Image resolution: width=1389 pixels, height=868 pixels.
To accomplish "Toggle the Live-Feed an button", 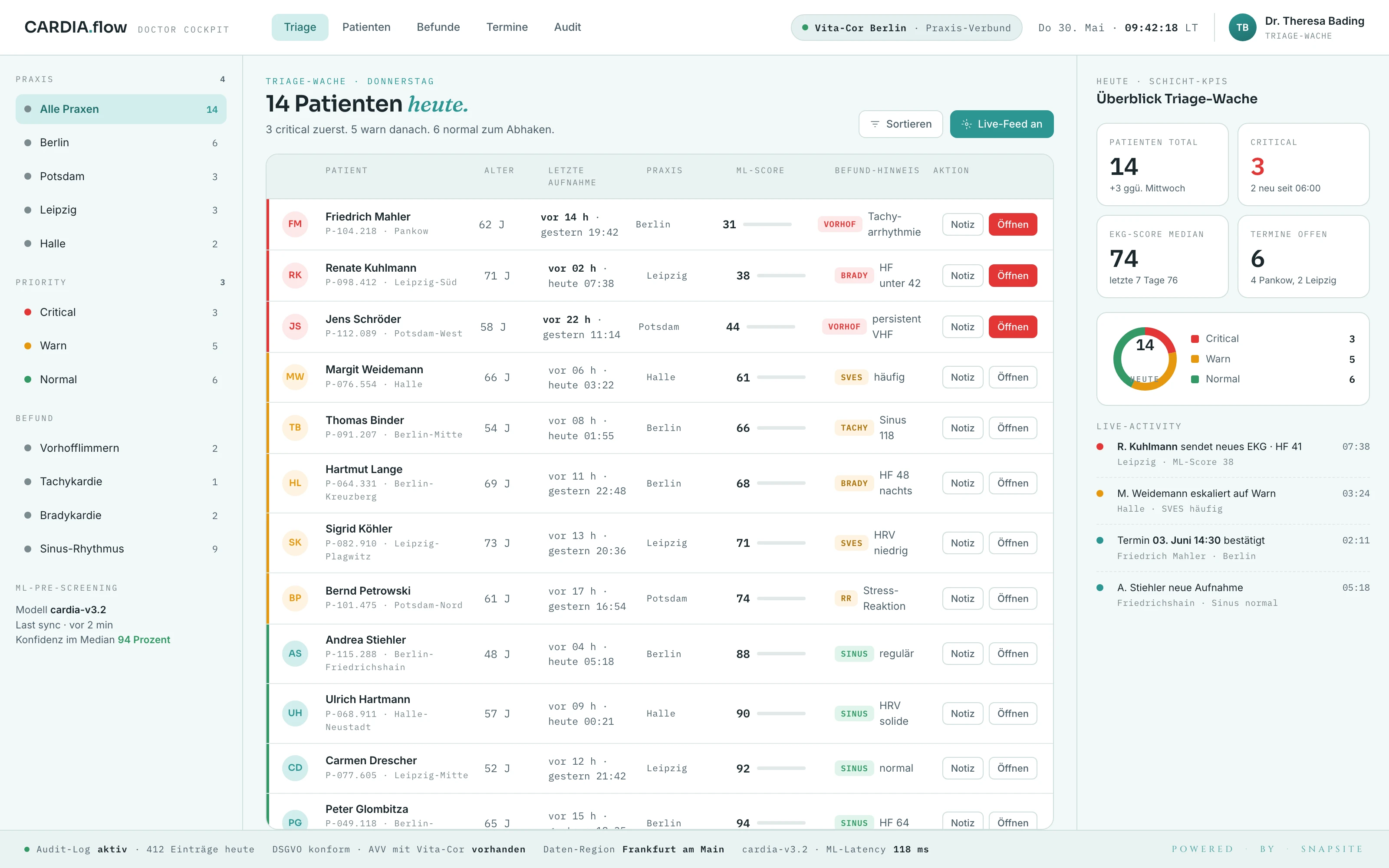I will click(x=1001, y=124).
